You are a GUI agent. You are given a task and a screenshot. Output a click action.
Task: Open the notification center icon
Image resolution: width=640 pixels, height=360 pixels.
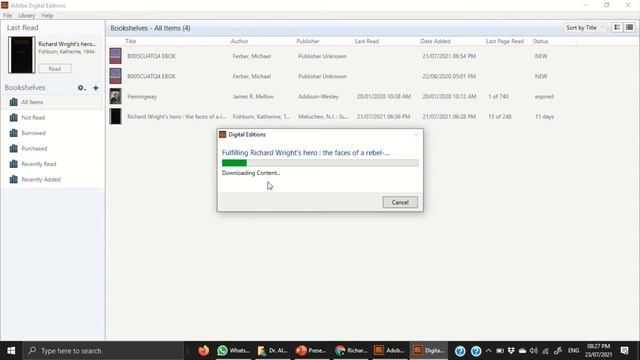[x=624, y=351]
